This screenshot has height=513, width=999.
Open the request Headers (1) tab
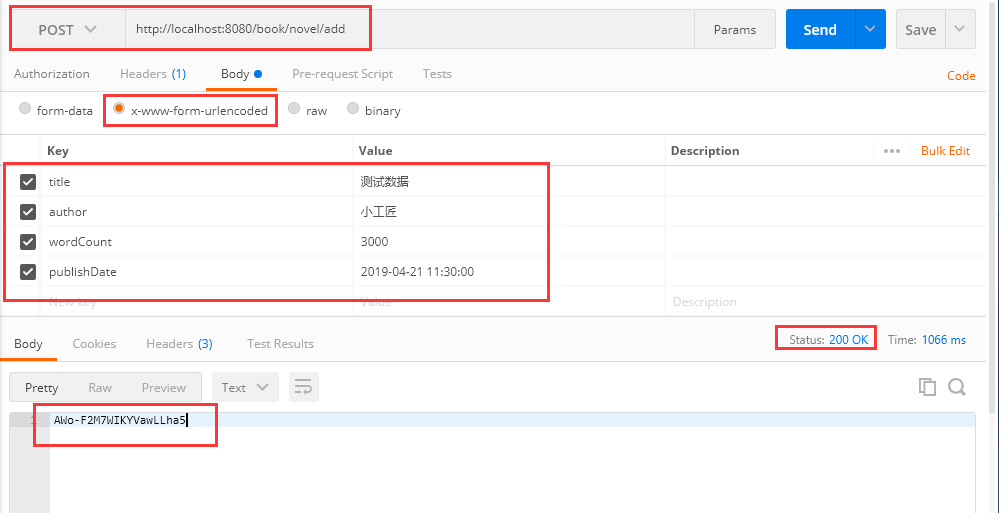pos(153,74)
